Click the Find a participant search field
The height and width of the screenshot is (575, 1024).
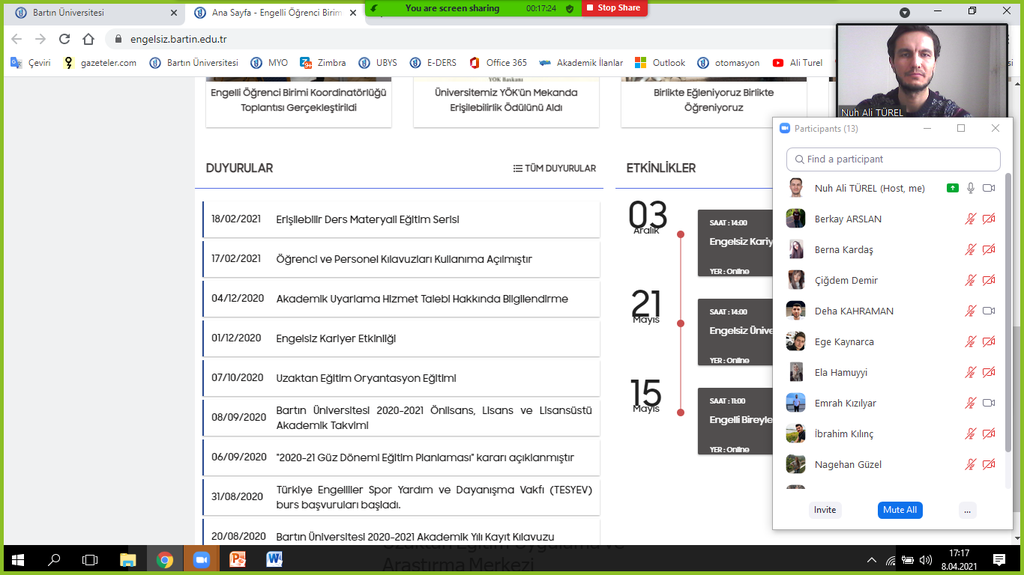pyautogui.click(x=893, y=159)
